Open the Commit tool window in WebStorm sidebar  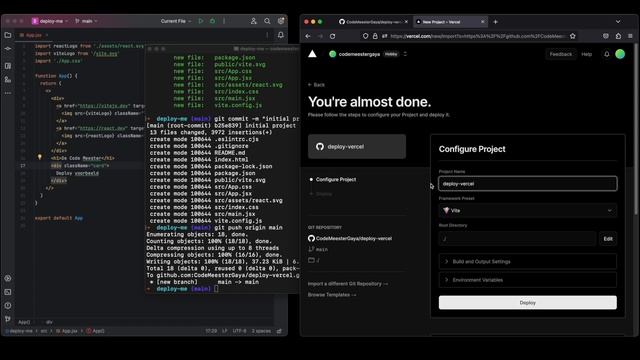(x=8, y=49)
